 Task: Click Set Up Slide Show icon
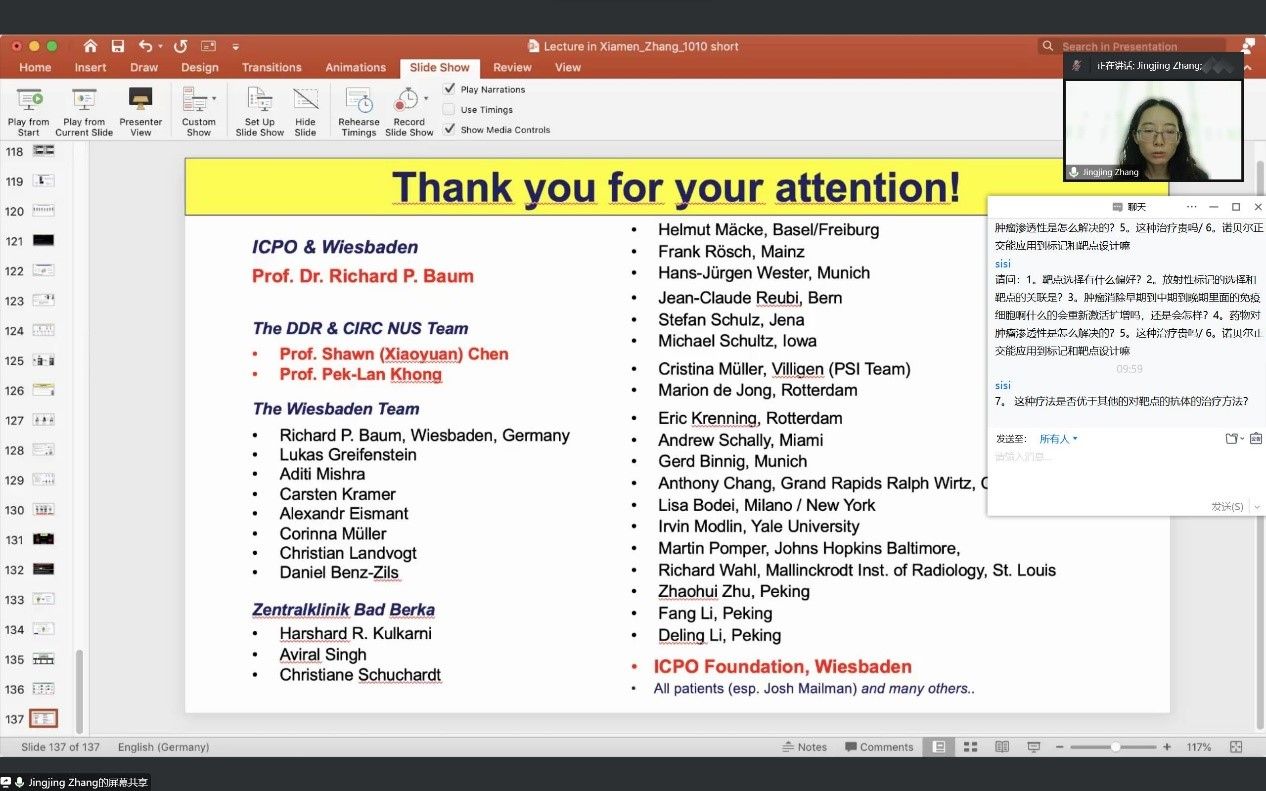click(x=259, y=100)
